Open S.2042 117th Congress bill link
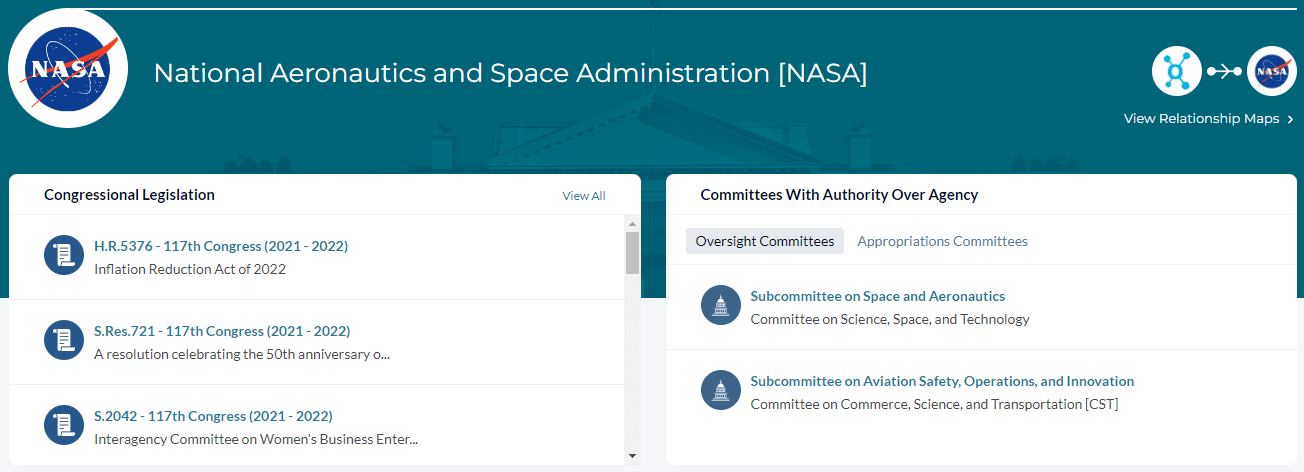Screen dimensions: 1304x472 (x=213, y=416)
